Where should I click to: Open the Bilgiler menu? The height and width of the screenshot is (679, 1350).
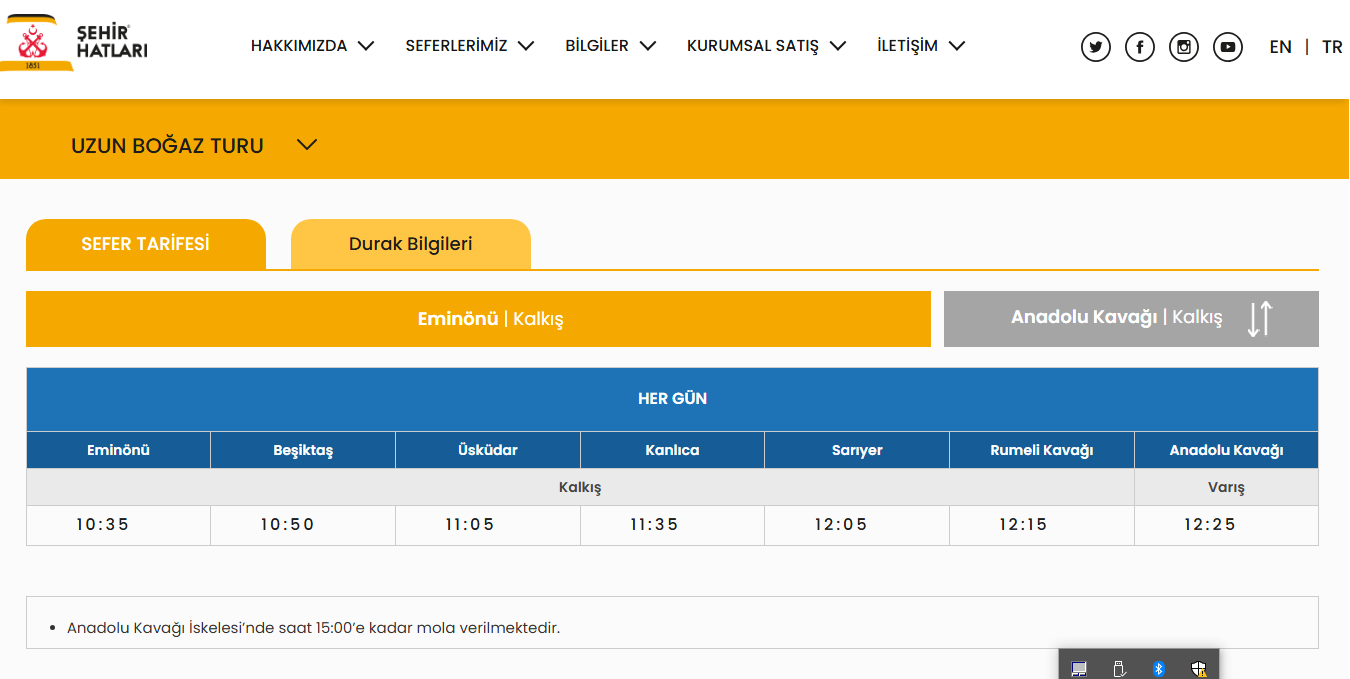[x=610, y=46]
